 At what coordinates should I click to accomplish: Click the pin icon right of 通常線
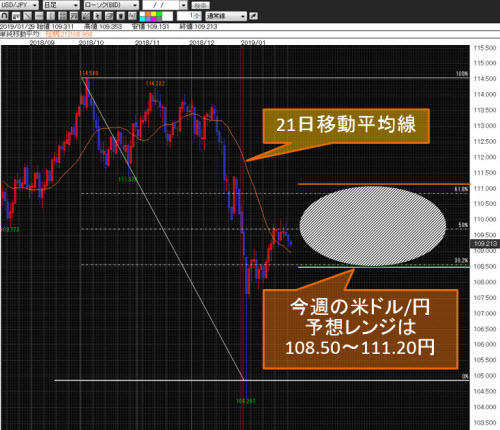pyautogui.click(x=253, y=16)
